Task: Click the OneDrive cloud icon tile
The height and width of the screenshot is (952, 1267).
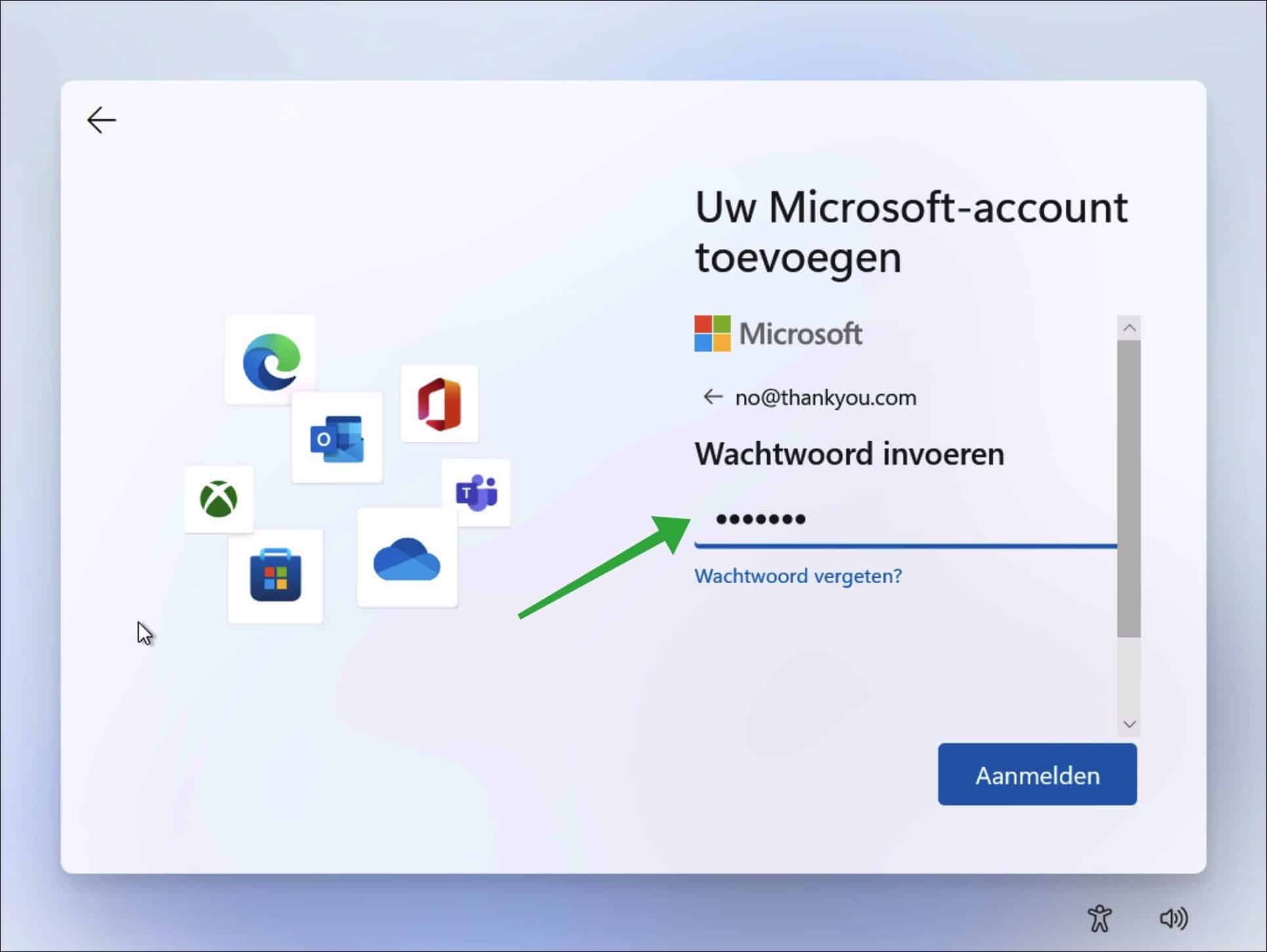Action: pyautogui.click(x=407, y=557)
